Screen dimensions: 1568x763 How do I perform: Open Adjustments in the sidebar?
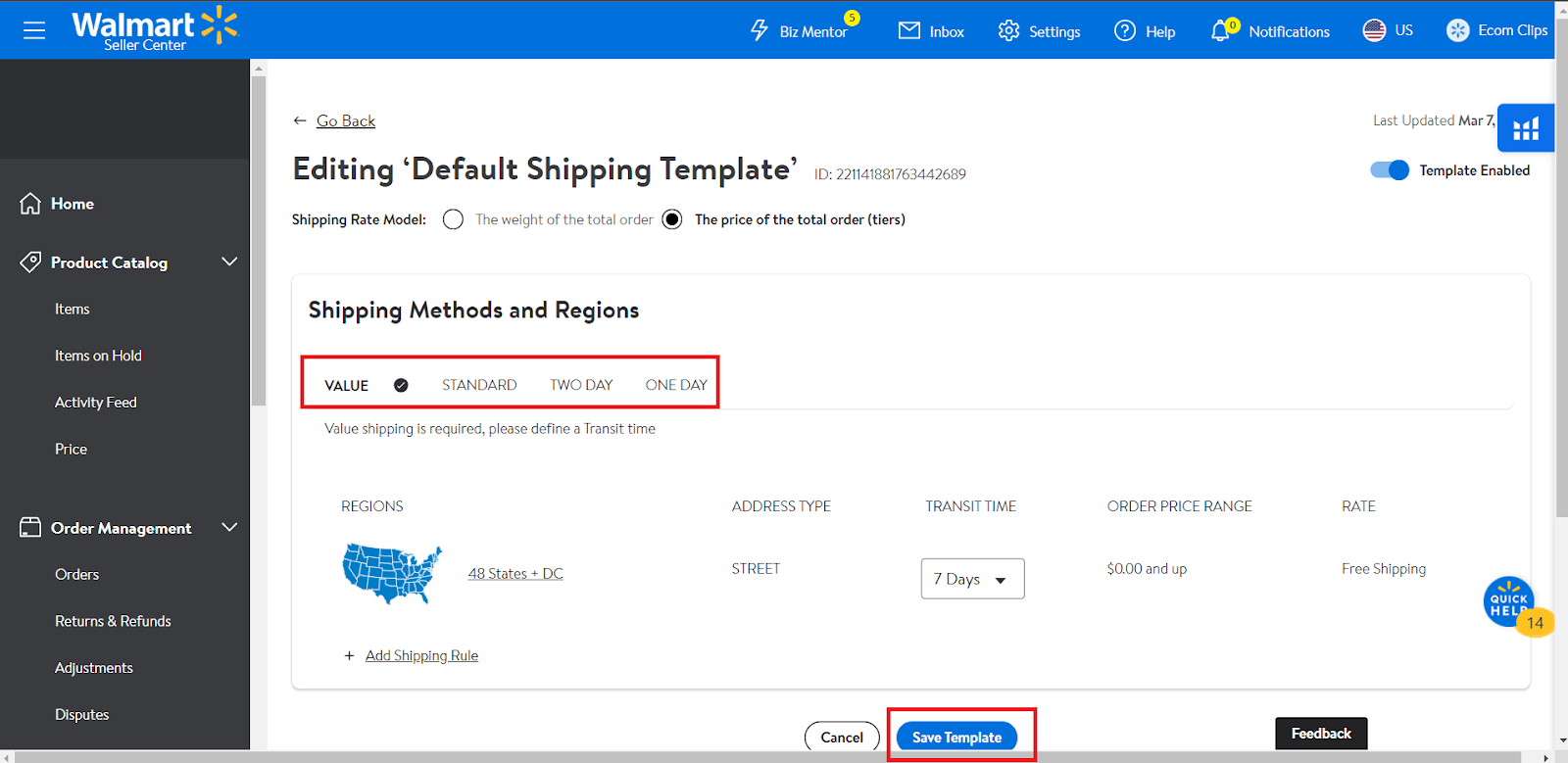click(x=94, y=668)
